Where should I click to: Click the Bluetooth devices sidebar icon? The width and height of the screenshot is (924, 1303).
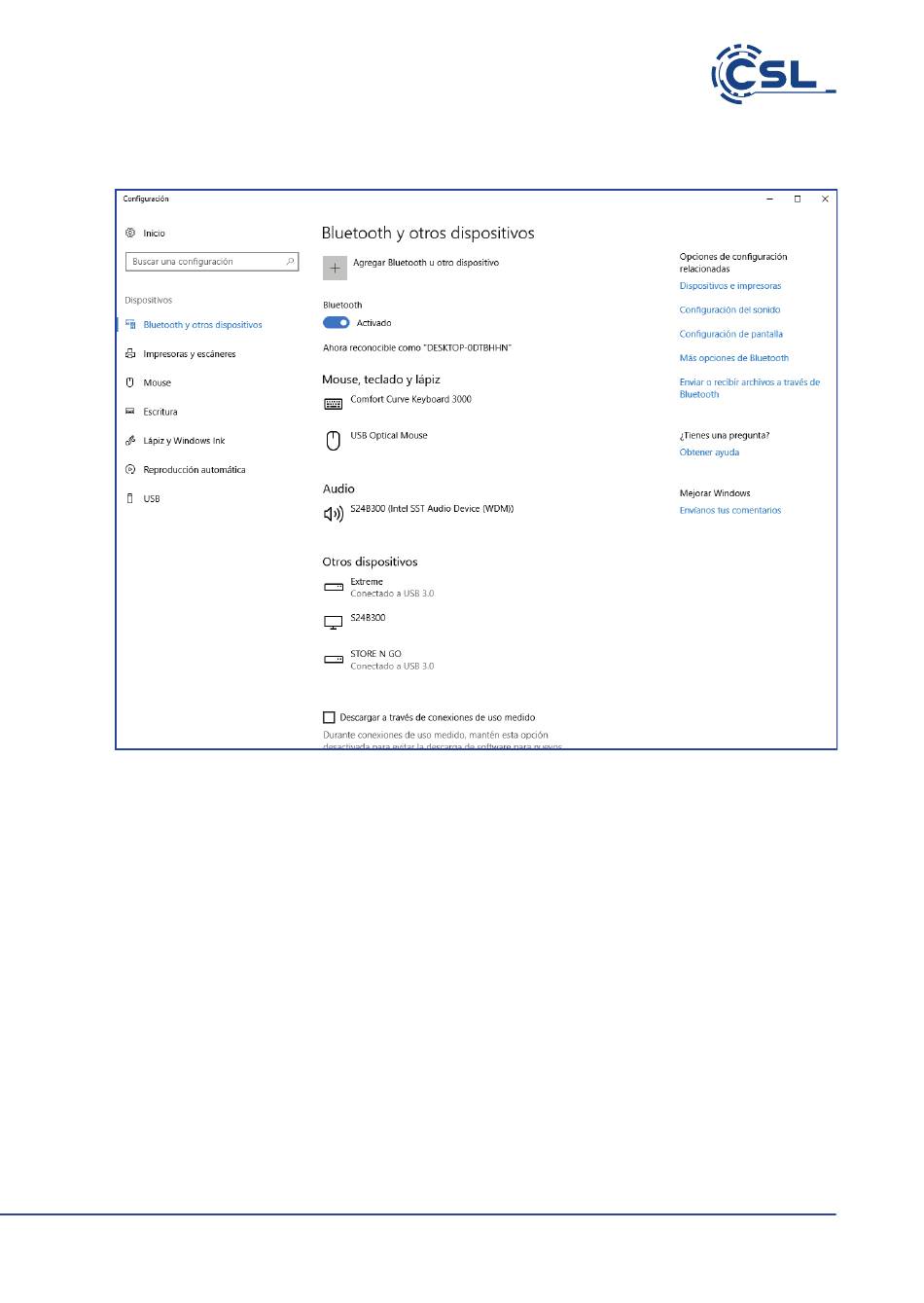coord(130,325)
